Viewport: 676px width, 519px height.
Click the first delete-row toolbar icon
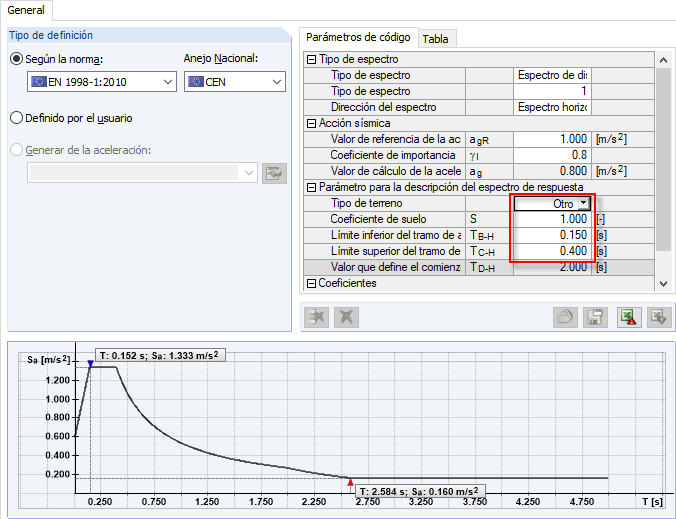pos(316,317)
